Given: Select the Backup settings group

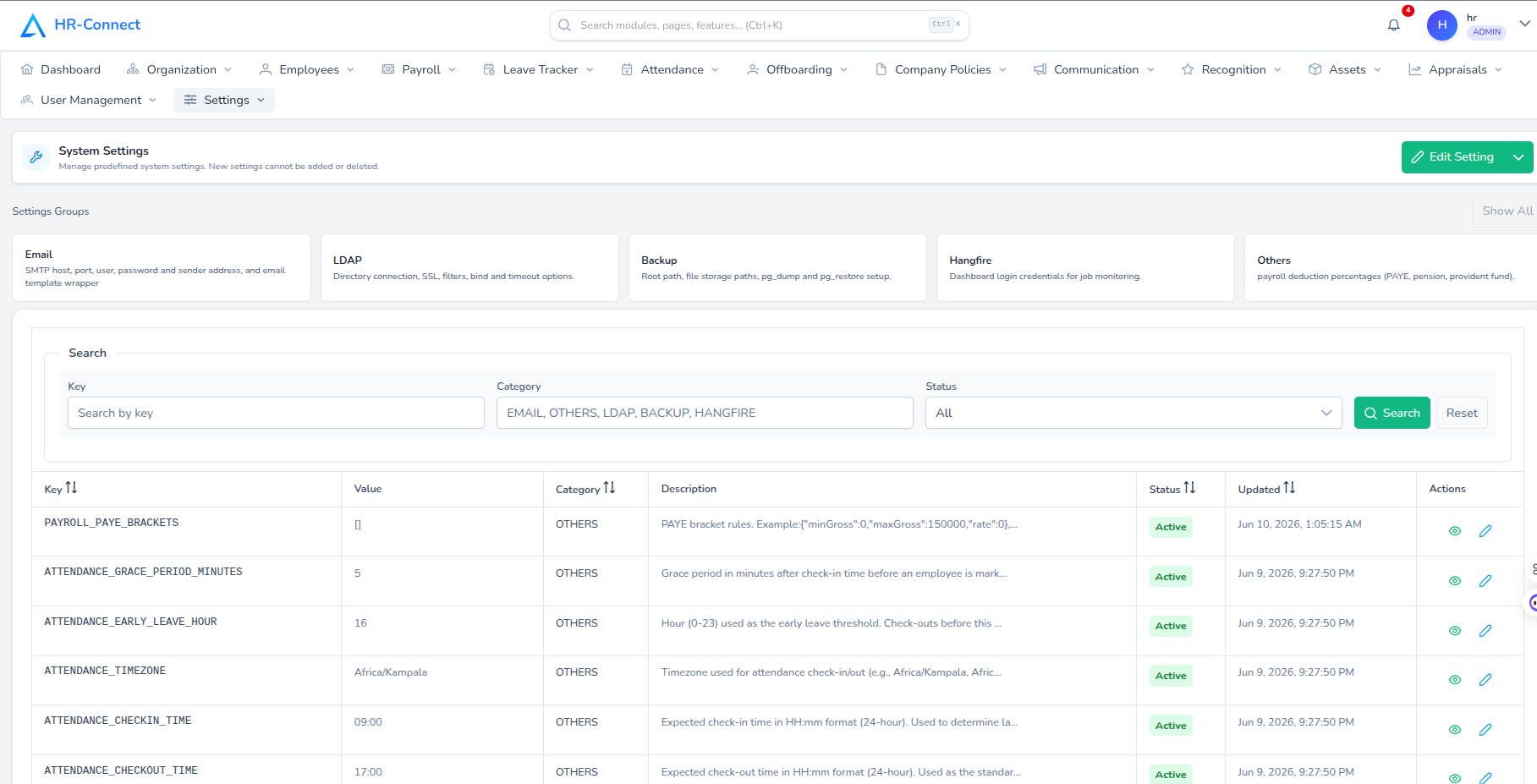Looking at the screenshot, I should pyautogui.click(x=777, y=268).
